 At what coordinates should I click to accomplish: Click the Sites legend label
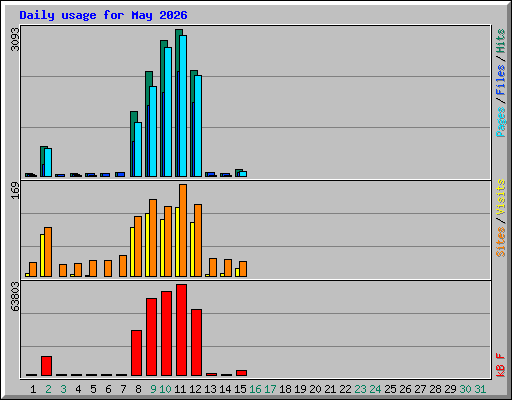point(501,242)
